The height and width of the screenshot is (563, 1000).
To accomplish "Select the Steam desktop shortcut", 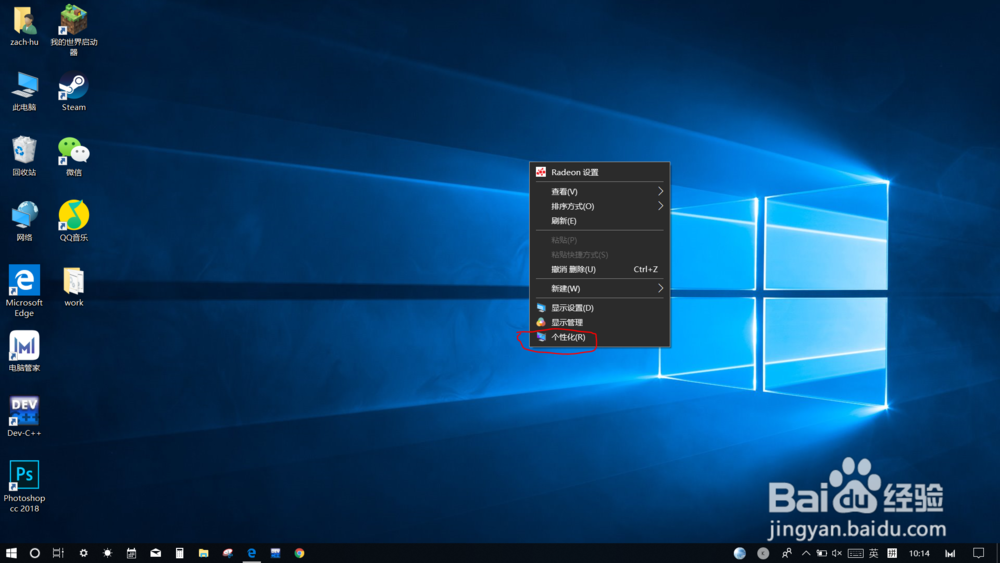I will point(74,91).
